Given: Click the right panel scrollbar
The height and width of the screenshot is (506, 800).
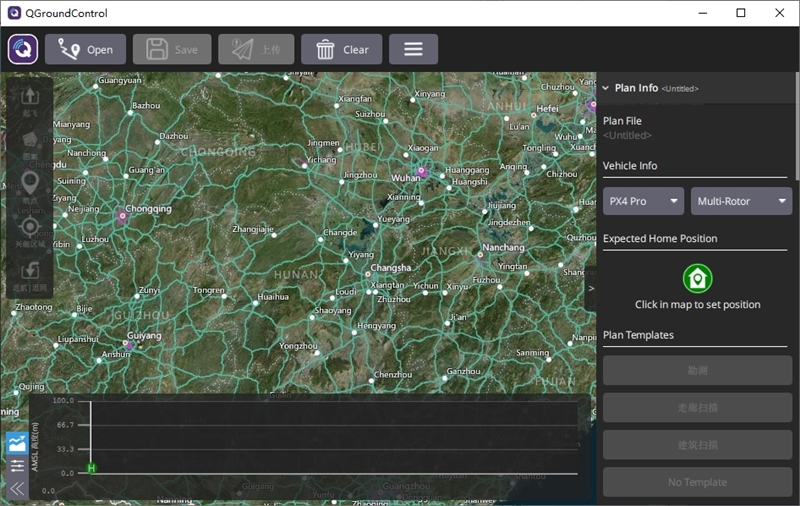Looking at the screenshot, I should click(x=797, y=126).
